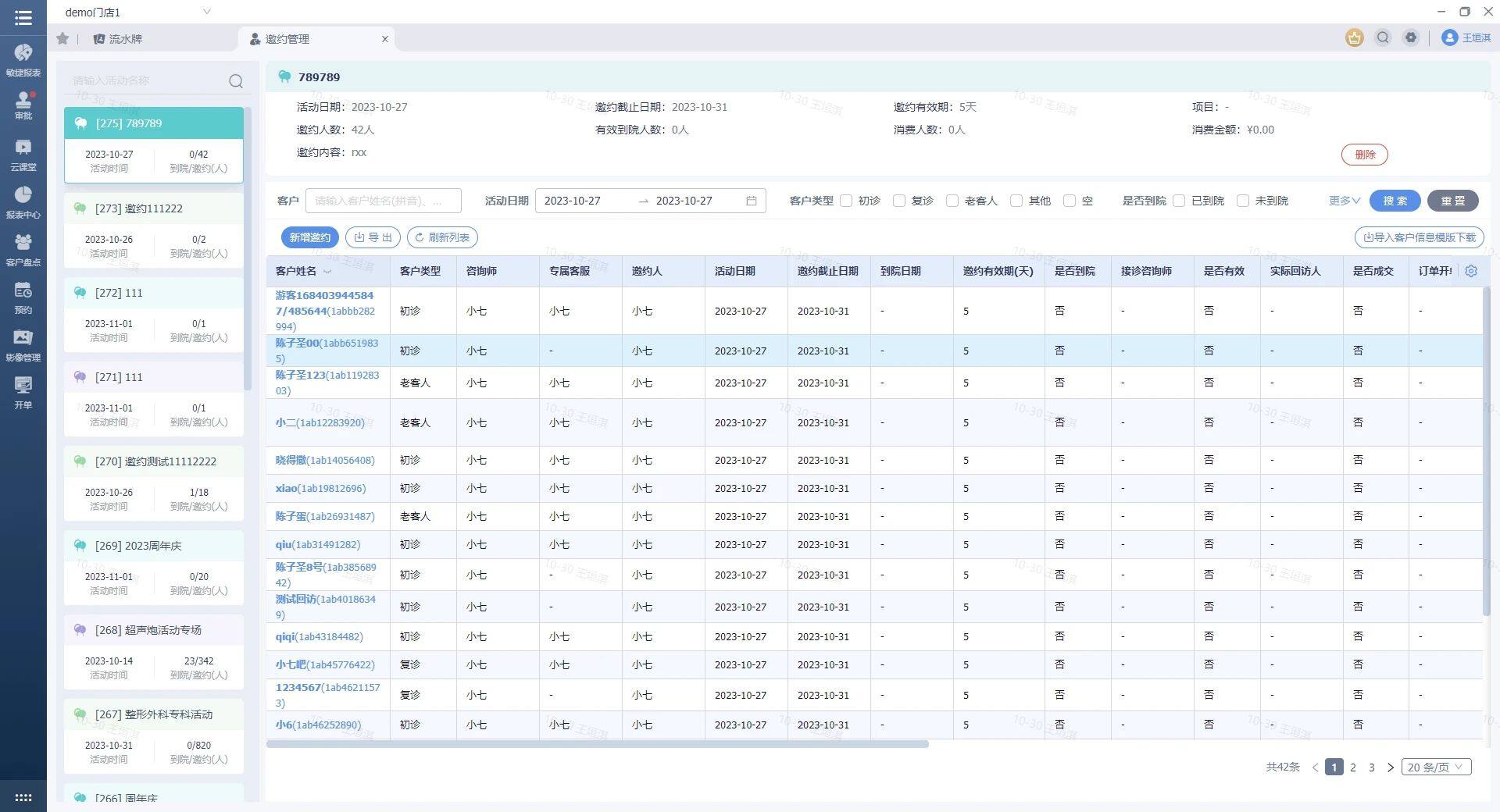Viewport: 1500px width, 812px height.
Task: Click the activity list scrollbar
Action: tap(248, 248)
